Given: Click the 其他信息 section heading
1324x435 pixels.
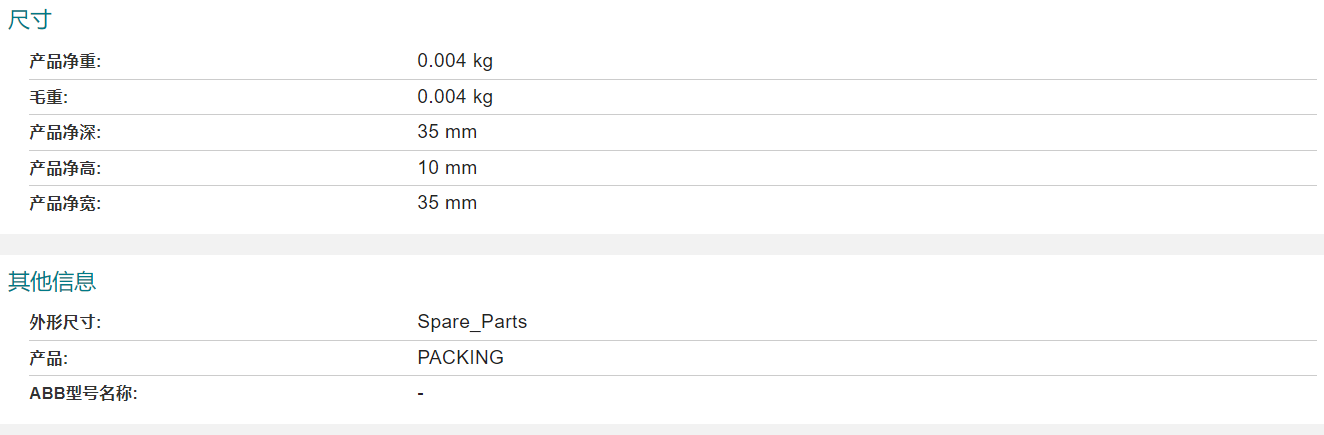Looking at the screenshot, I should click(x=52, y=281).
